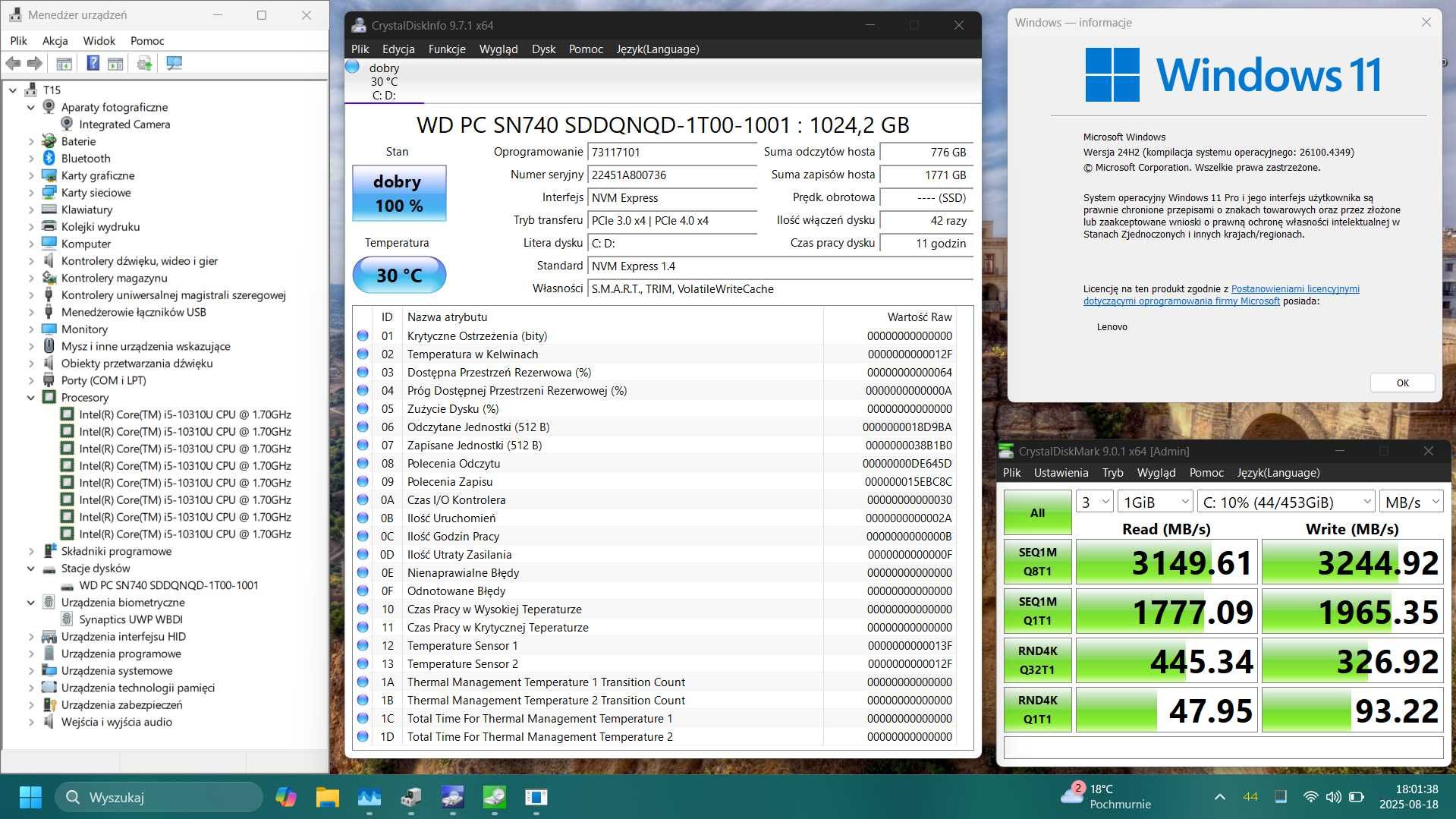
Task: Collapse the T15 root node
Action: pos(13,90)
